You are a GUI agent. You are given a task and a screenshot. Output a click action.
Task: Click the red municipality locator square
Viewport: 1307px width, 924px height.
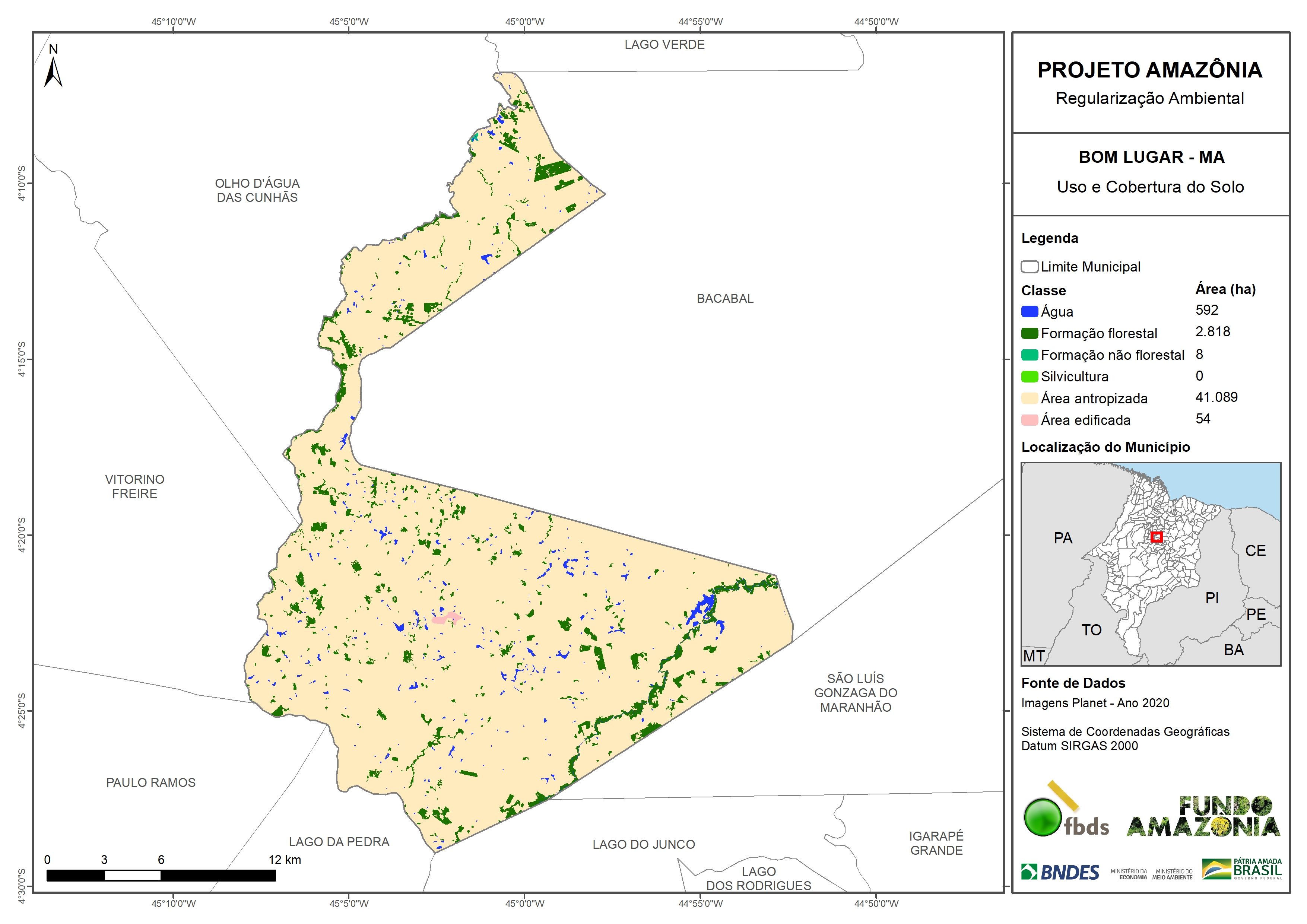[1156, 537]
